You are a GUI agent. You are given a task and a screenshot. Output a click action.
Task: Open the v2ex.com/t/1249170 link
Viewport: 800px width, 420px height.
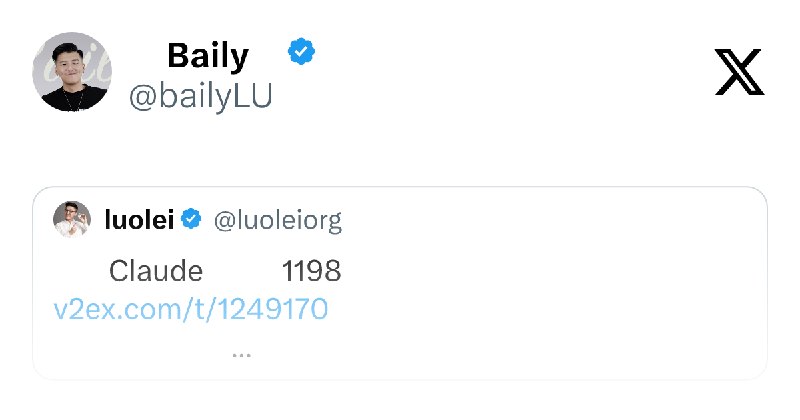(x=190, y=309)
